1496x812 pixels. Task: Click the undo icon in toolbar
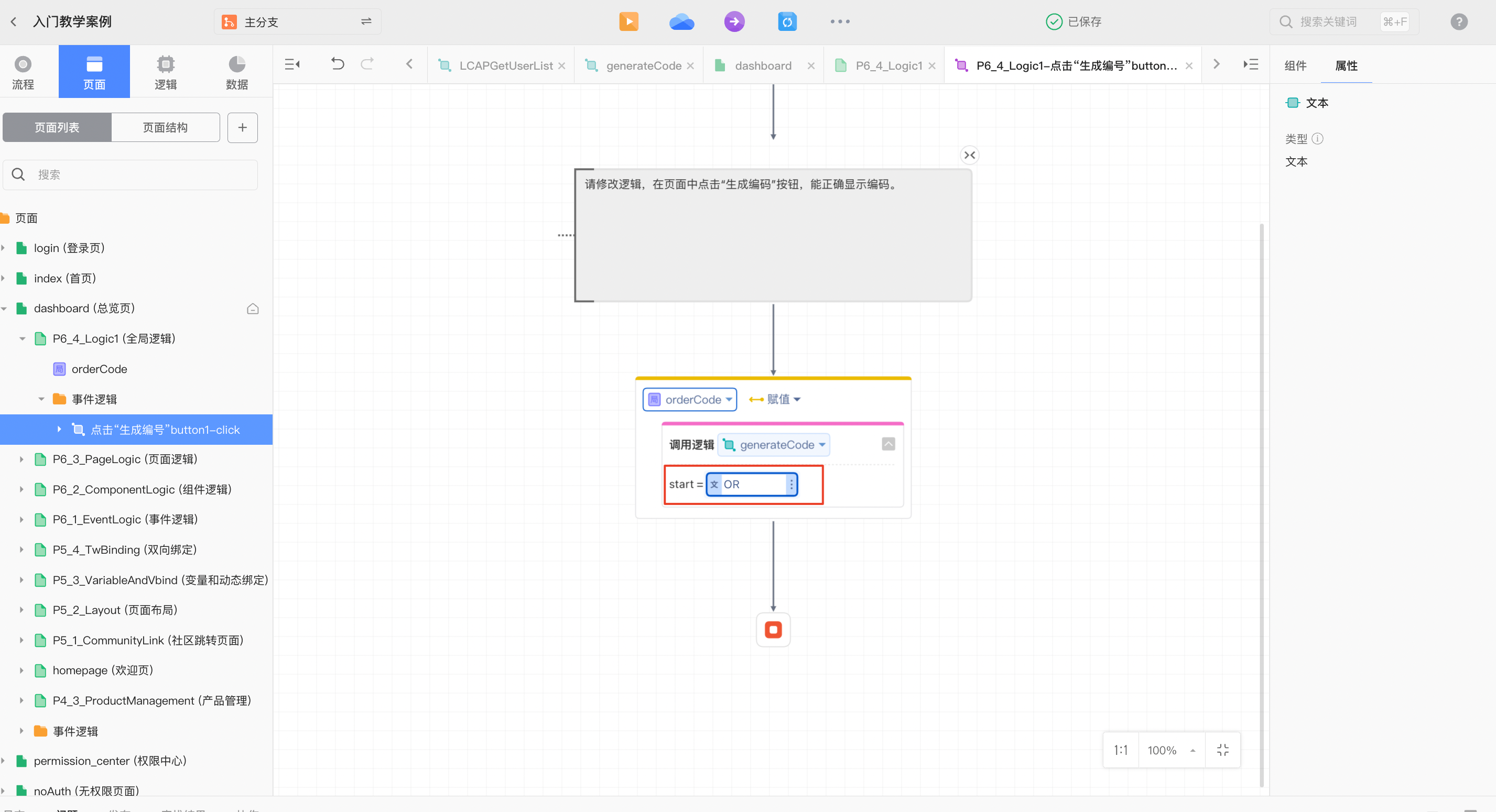pyautogui.click(x=338, y=65)
